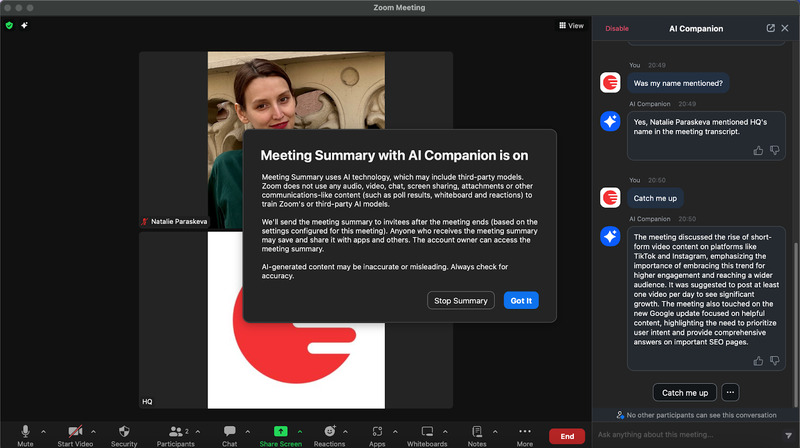
Task: Click the send message arrow icon
Action: coord(788,435)
